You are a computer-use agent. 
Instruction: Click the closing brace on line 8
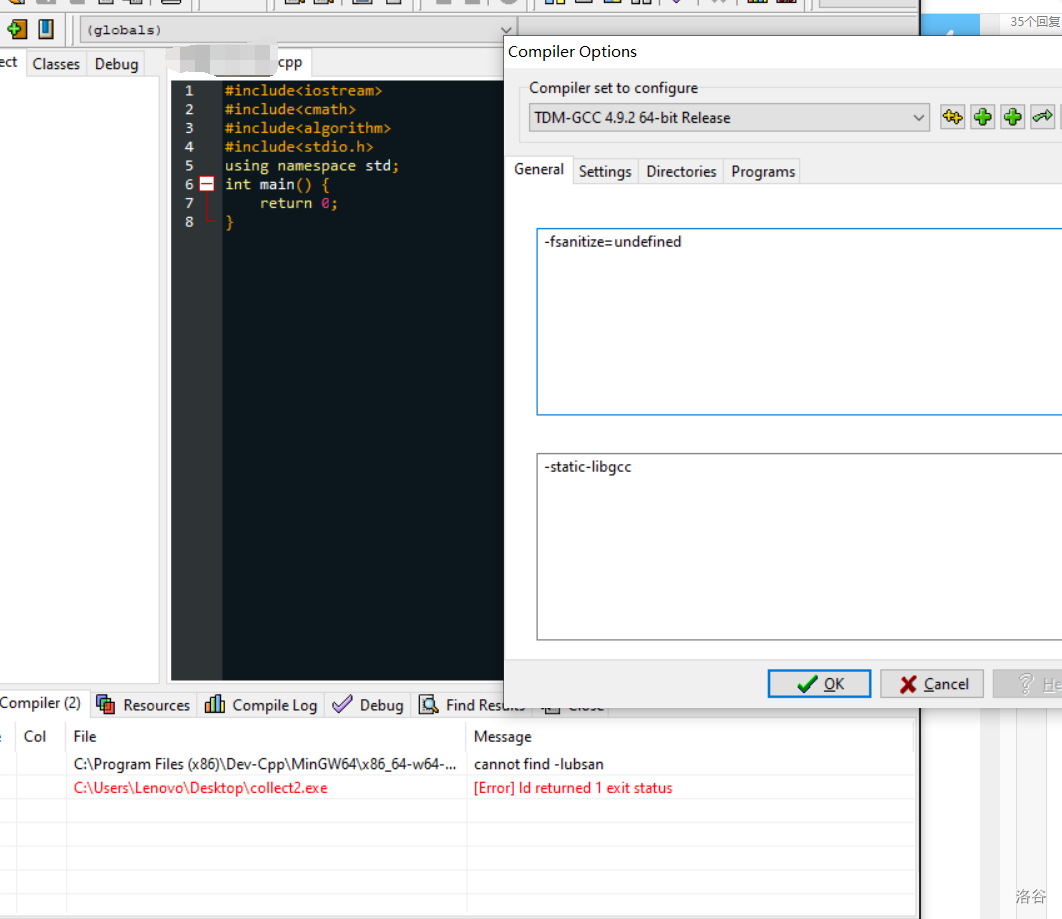pyautogui.click(x=230, y=222)
